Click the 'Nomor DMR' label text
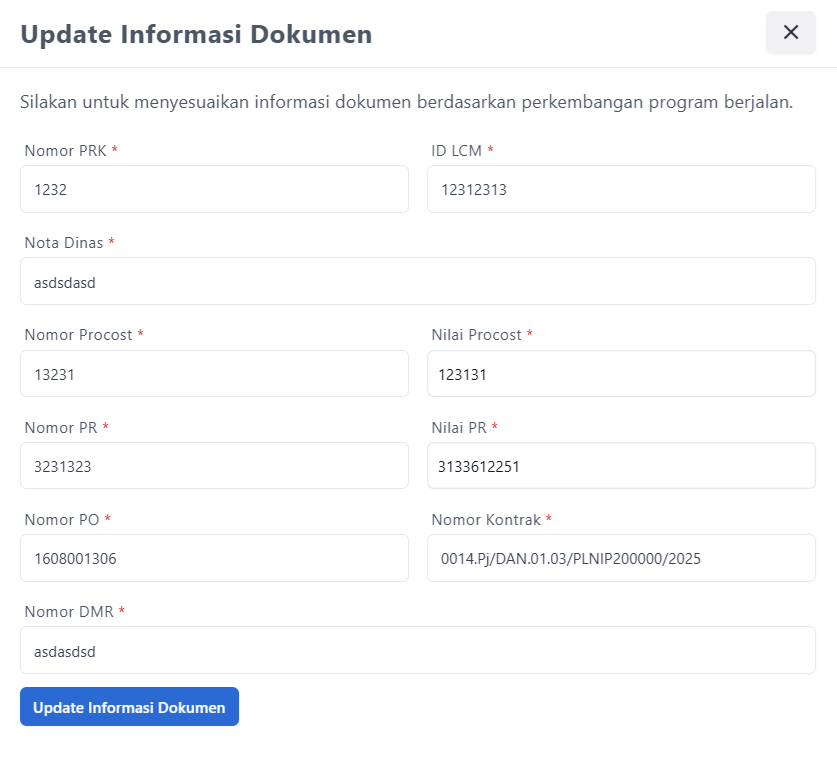 tap(69, 612)
